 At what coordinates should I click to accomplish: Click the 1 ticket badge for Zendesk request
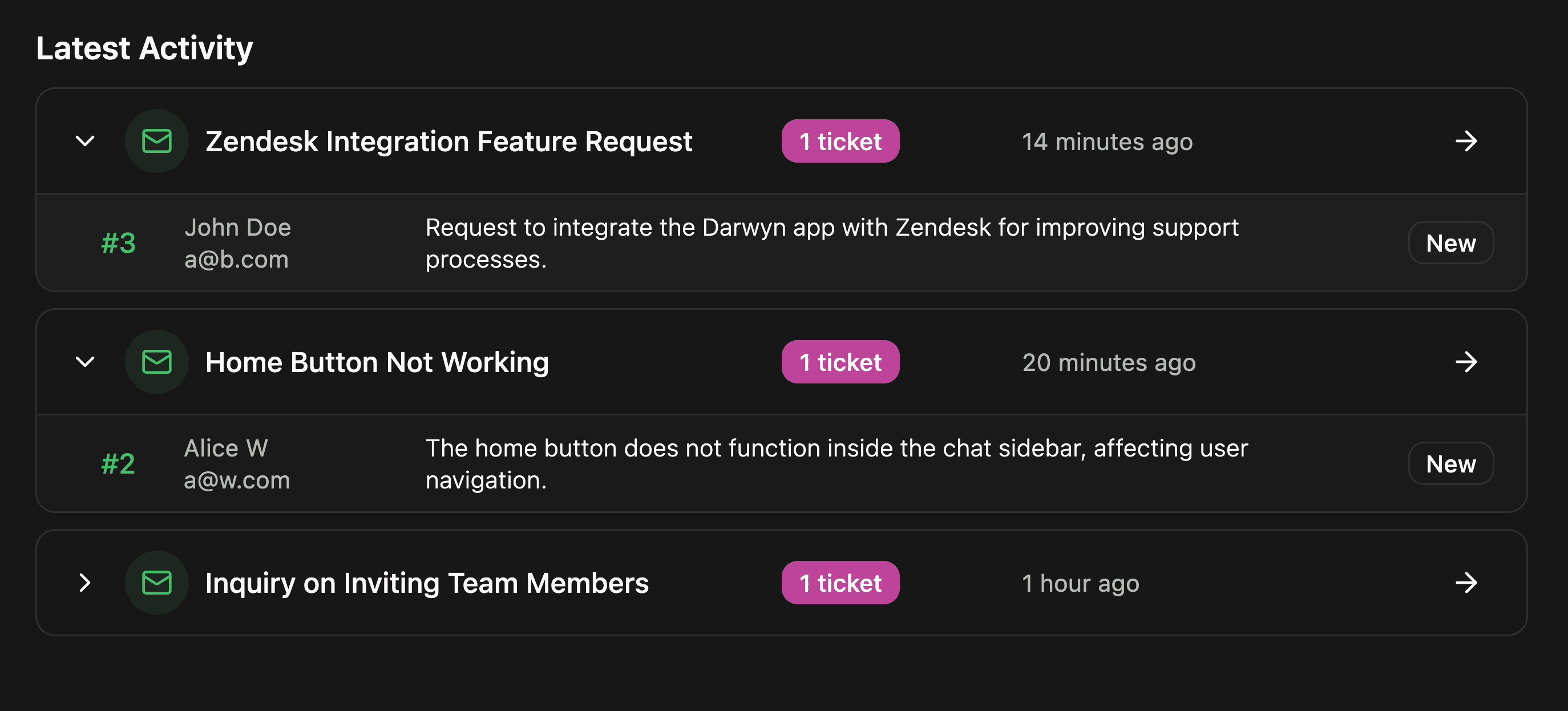coord(840,141)
